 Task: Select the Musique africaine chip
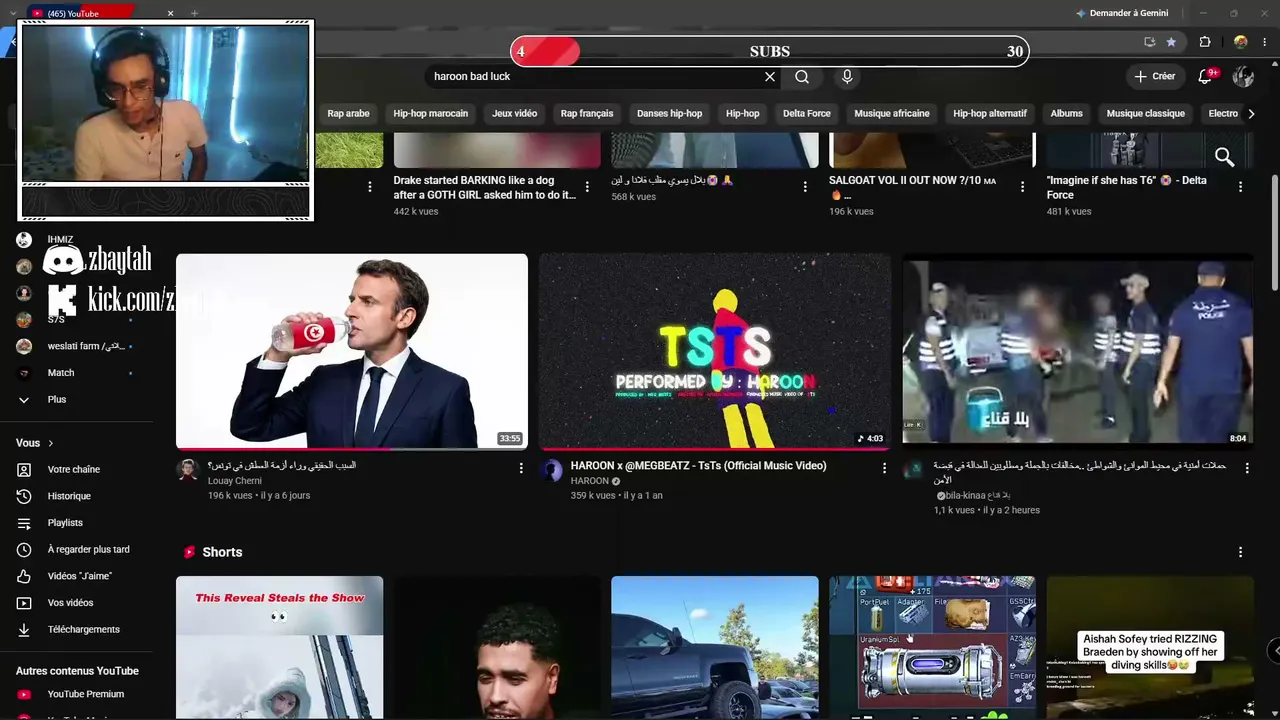892,114
